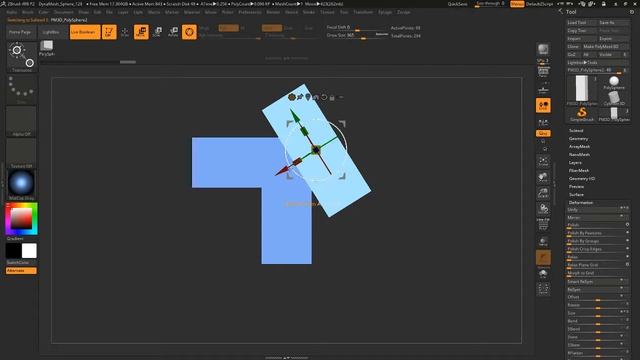Toggle Relax Plane Grid mode icon
640x360 pixels.
pos(627,264)
